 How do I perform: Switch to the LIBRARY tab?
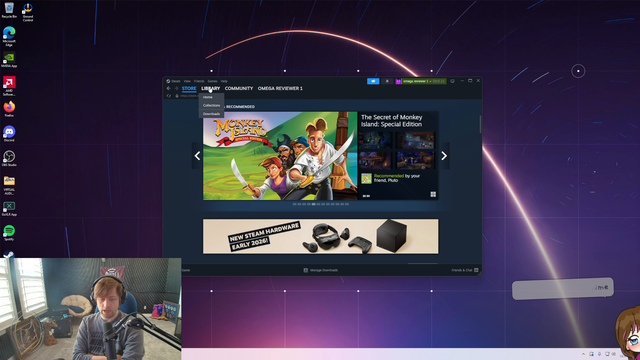point(211,88)
